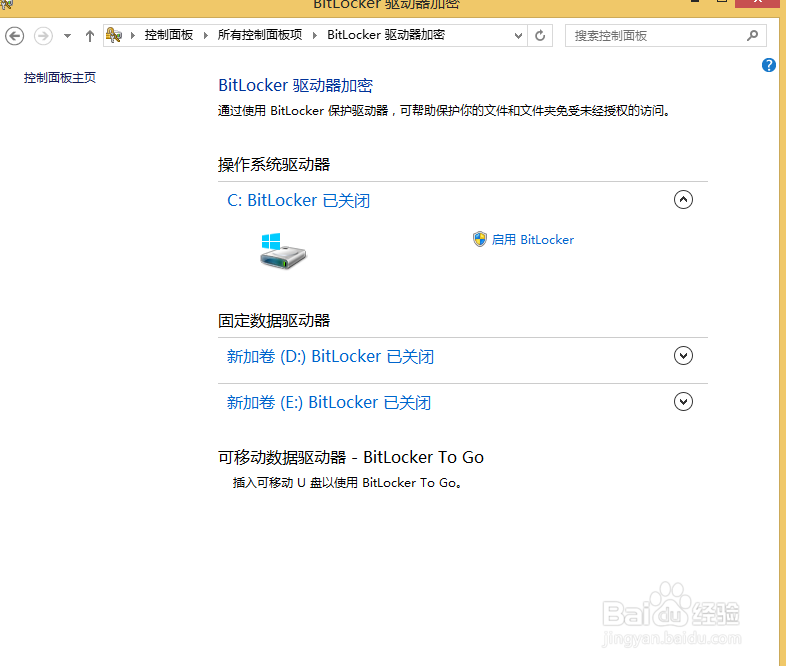The image size is (786, 666).
Task: Collapse the C: drive section chevron
Action: [x=683, y=199]
